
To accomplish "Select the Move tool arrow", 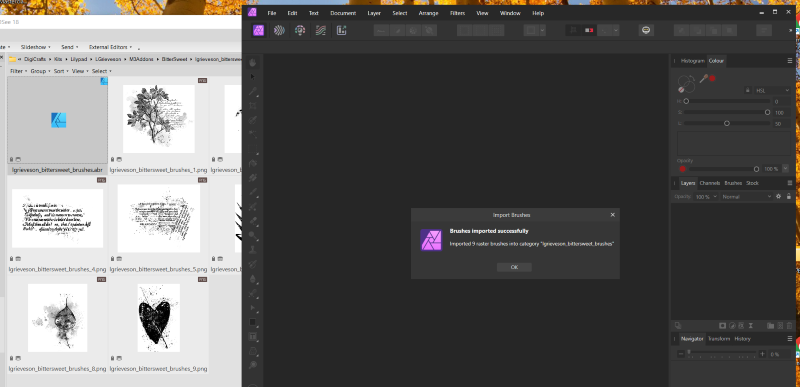I will pyautogui.click(x=253, y=76).
